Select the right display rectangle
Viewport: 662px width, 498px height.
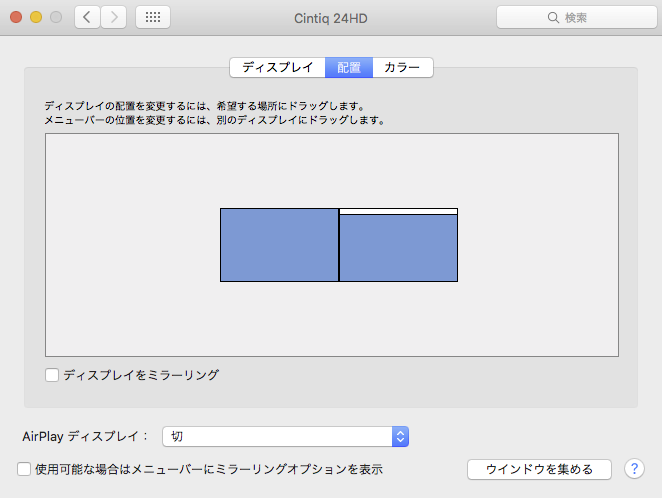coord(398,250)
